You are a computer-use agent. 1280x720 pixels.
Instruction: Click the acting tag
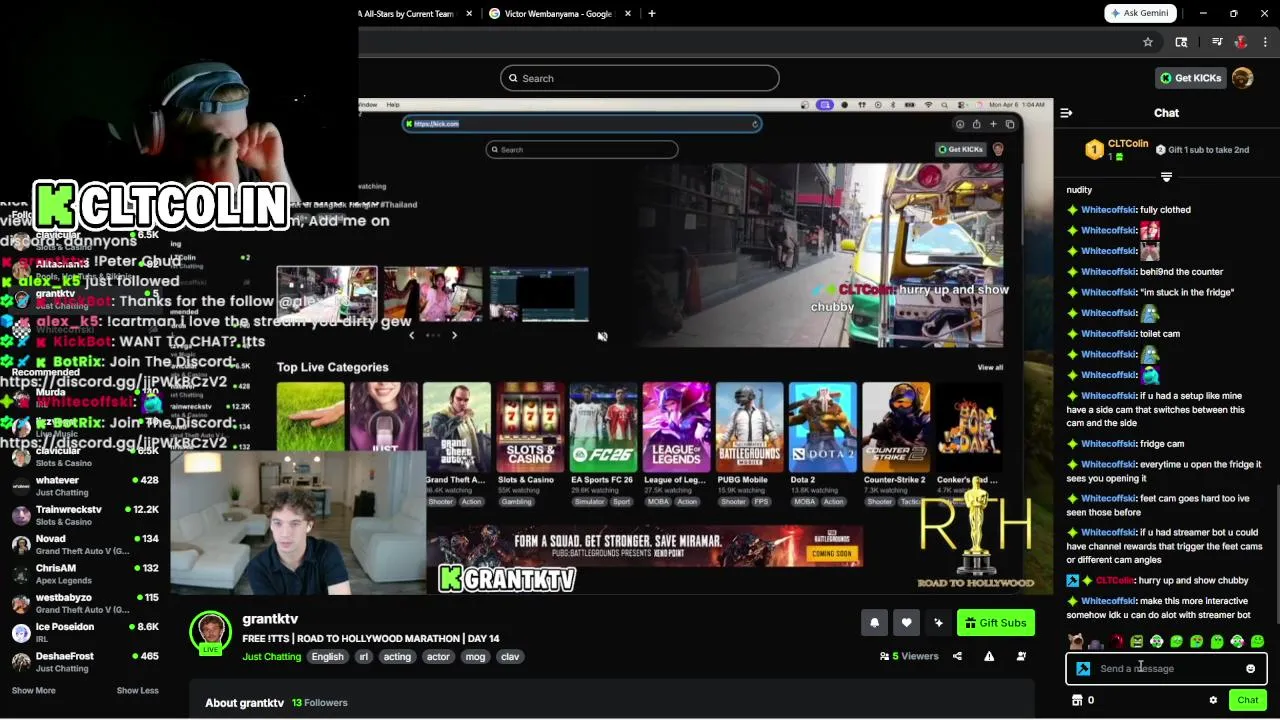click(x=397, y=657)
